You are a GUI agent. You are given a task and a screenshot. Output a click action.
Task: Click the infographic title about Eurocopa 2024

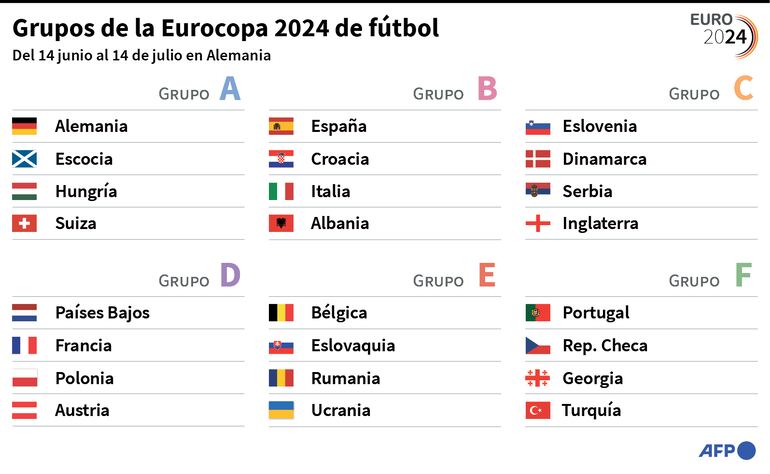click(225, 28)
